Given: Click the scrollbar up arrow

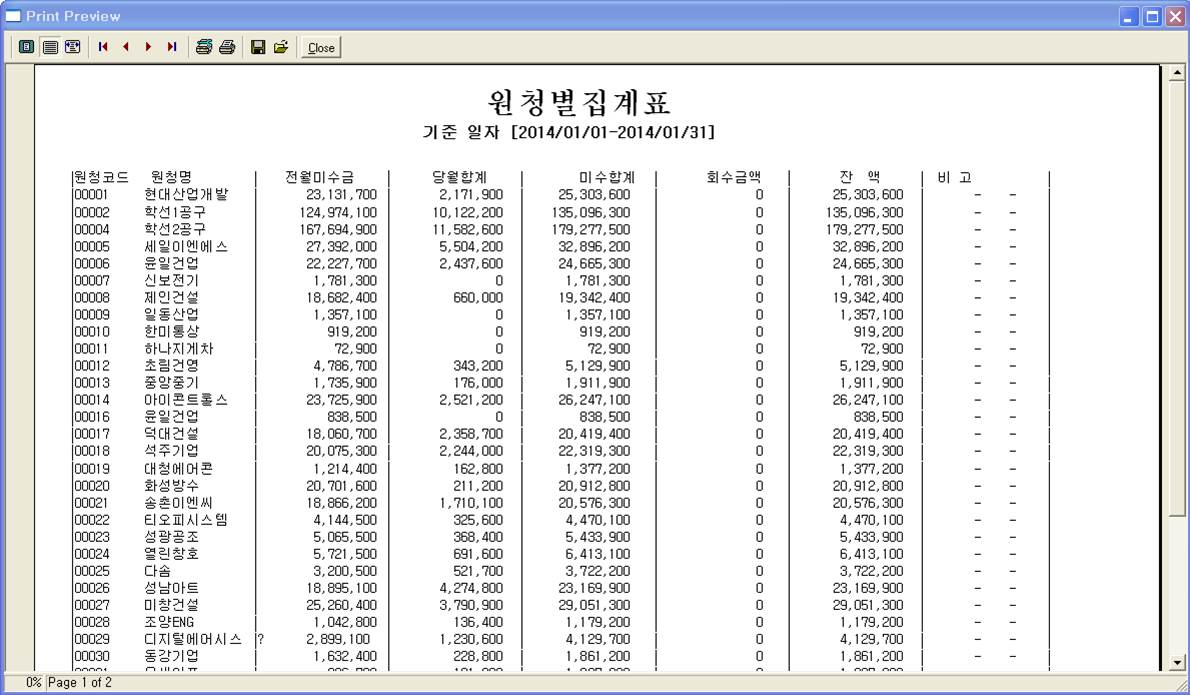Looking at the screenshot, I should tap(1176, 74).
